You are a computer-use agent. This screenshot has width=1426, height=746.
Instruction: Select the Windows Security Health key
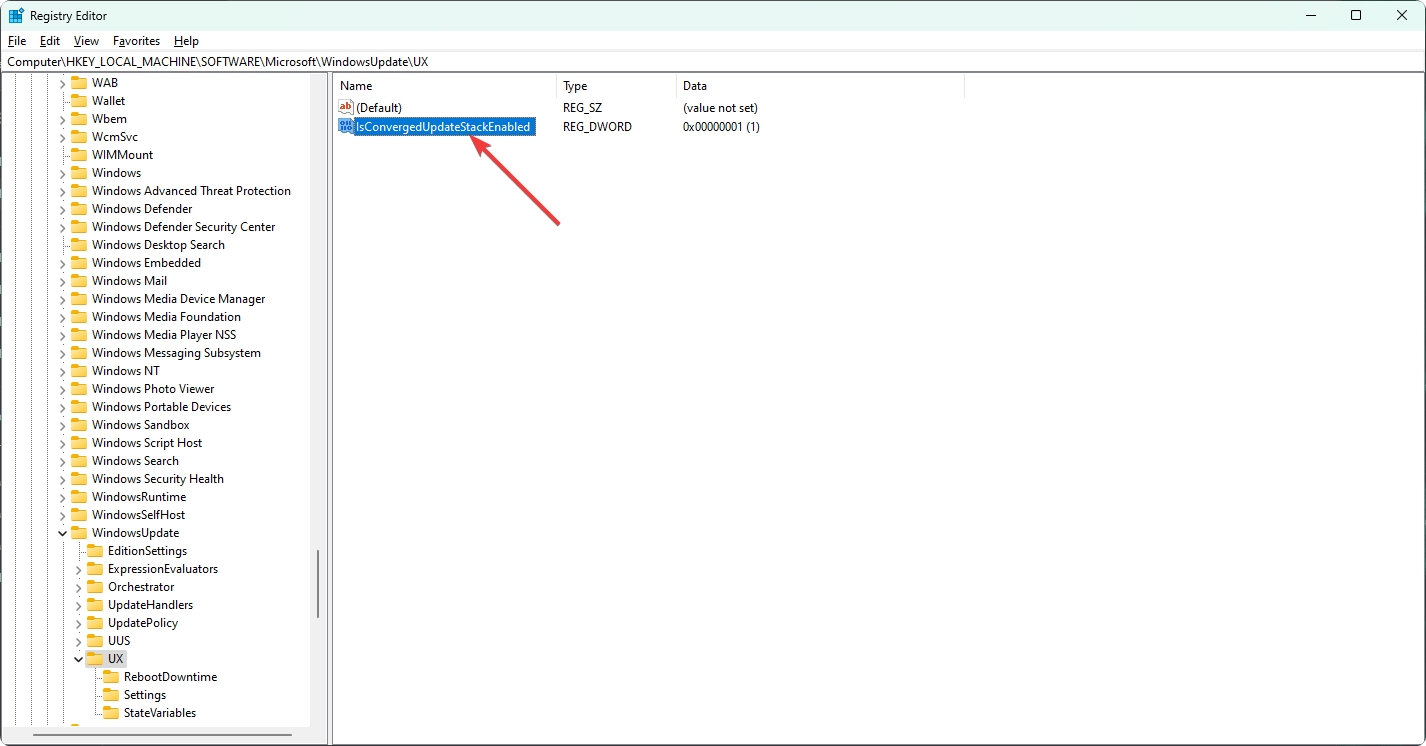(x=158, y=479)
